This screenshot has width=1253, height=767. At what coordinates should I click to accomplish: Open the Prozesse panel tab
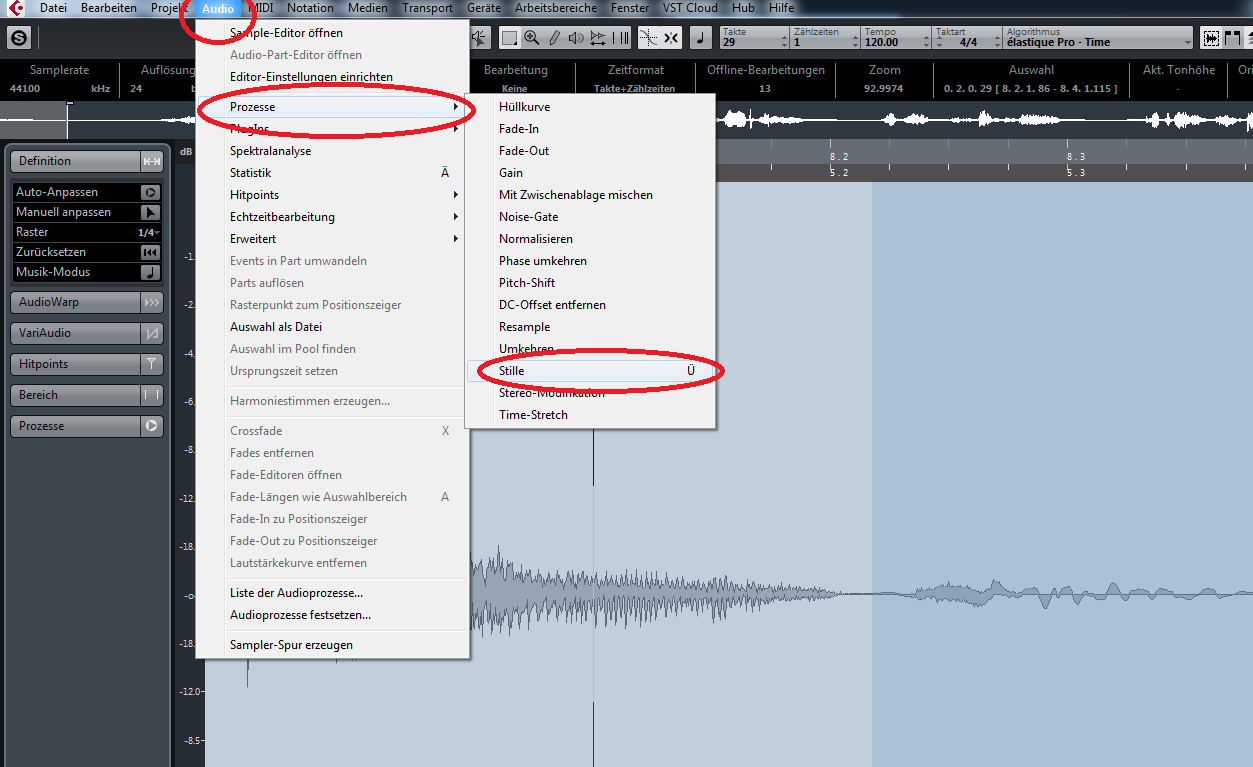pos(75,426)
